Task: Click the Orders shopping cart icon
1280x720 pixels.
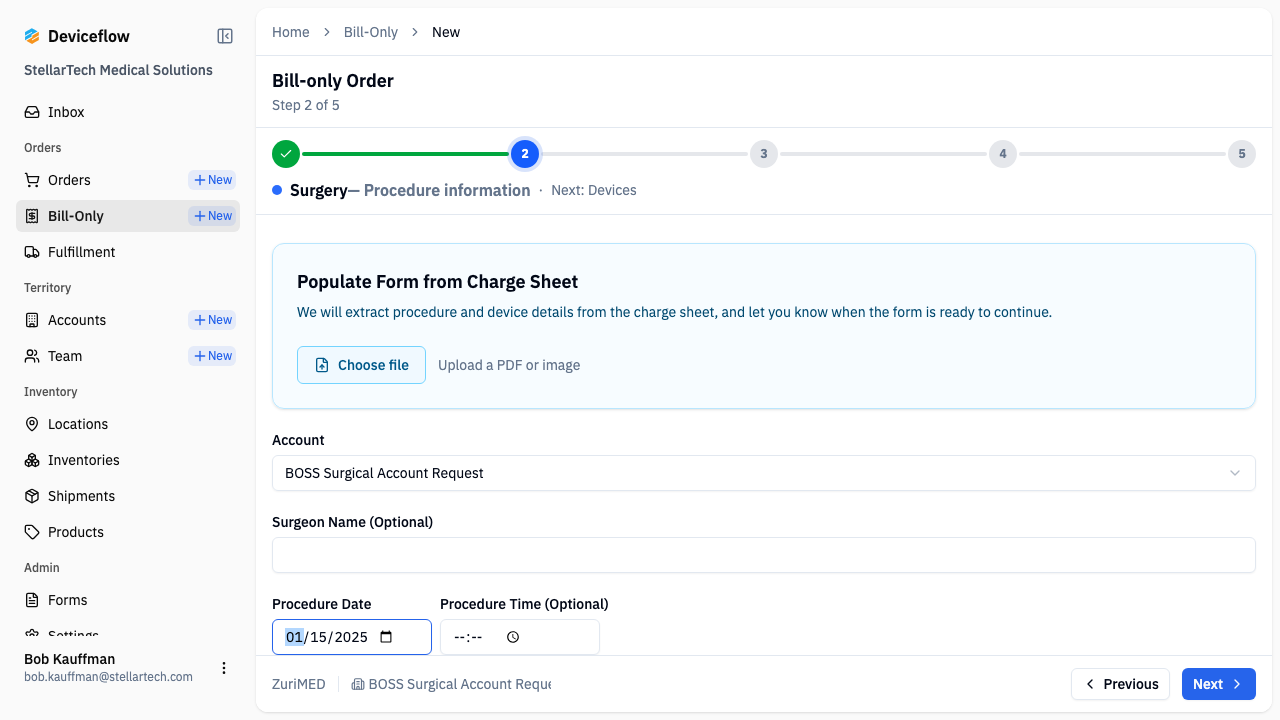Action: 32,180
